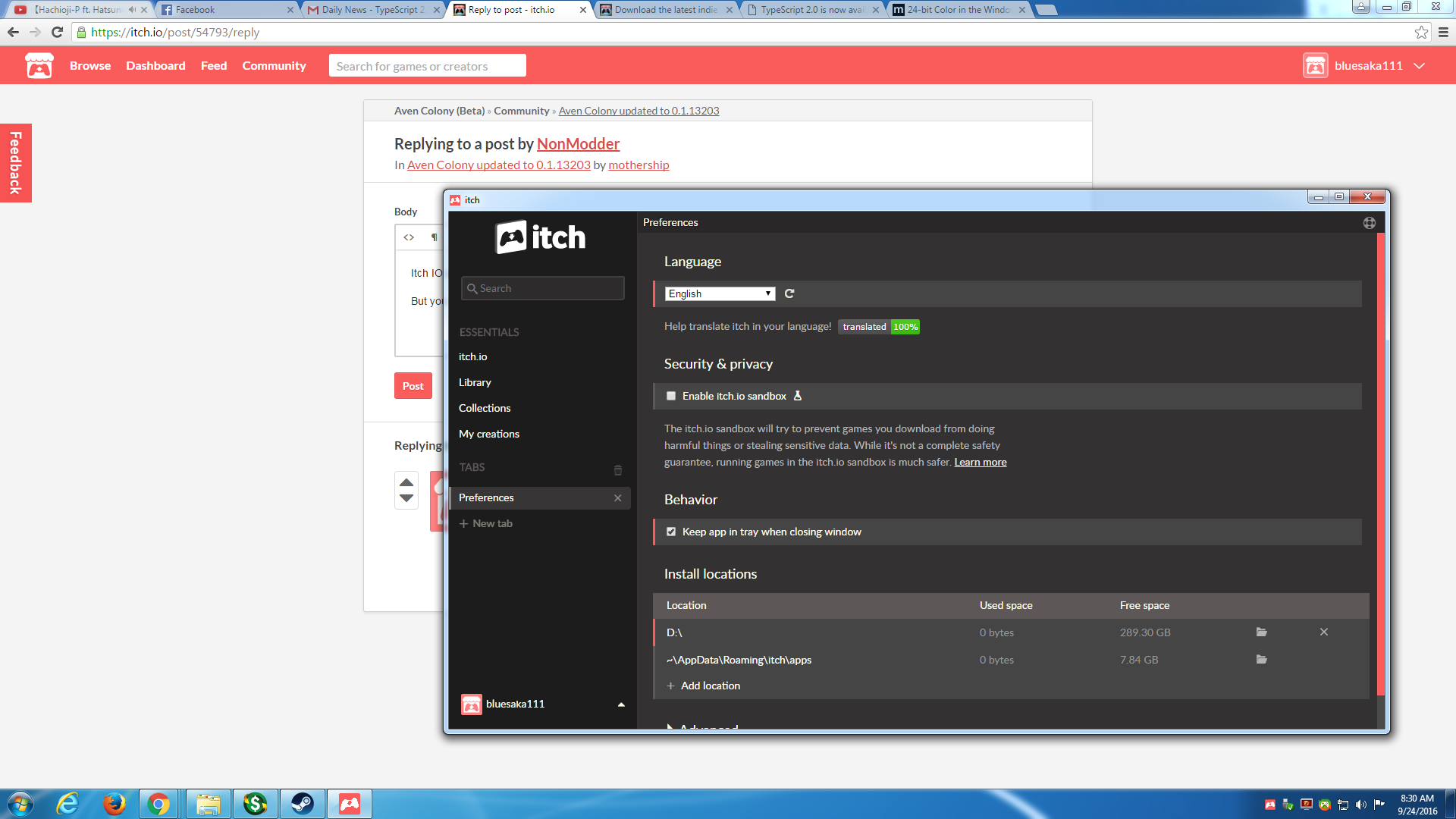
Task: Click the Location column header
Action: coord(686,605)
